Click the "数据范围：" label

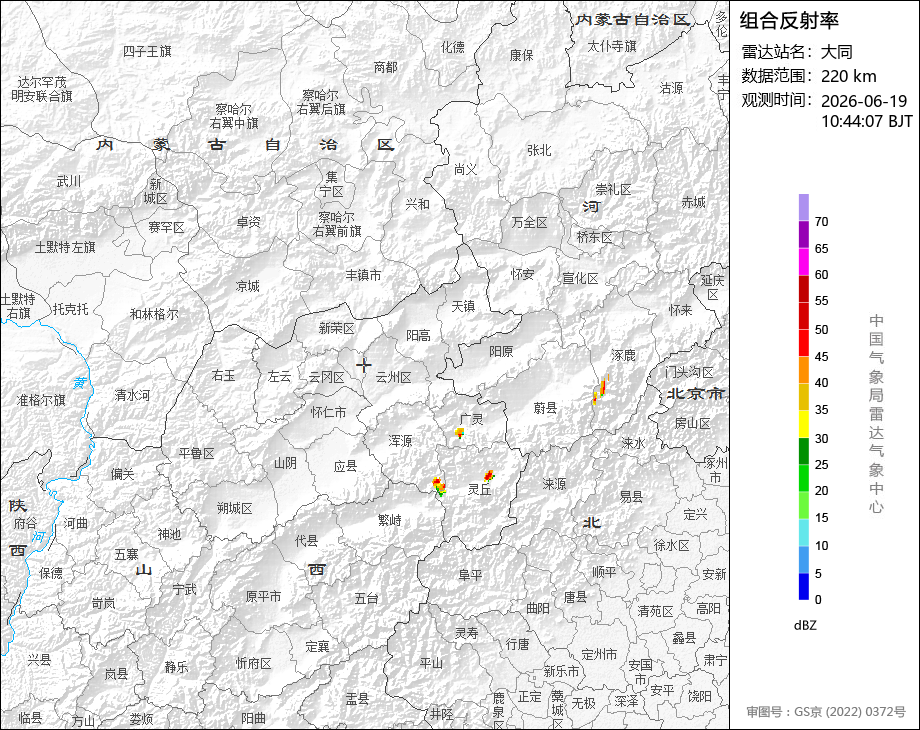click(779, 76)
